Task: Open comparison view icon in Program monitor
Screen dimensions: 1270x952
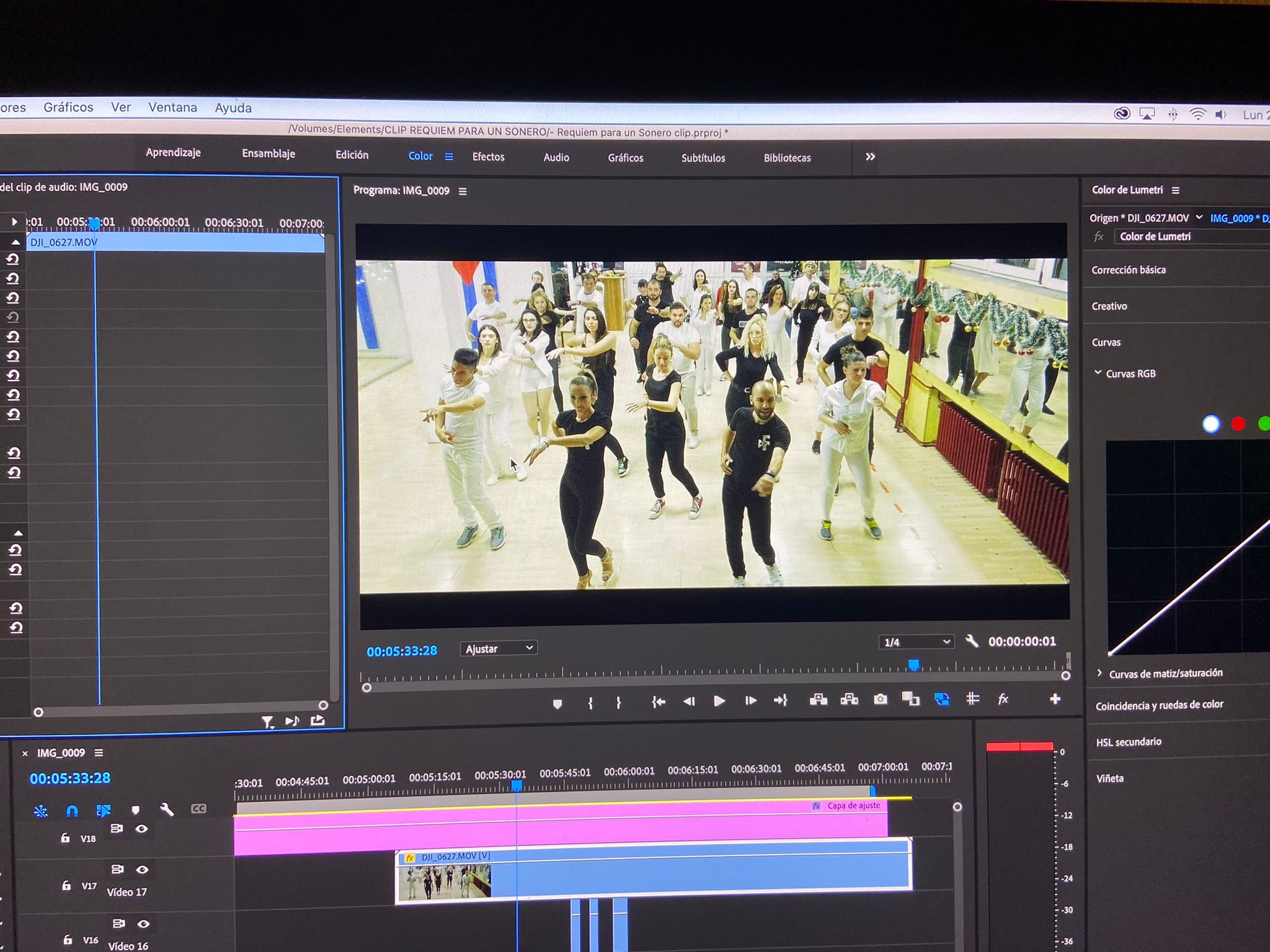Action: [910, 699]
